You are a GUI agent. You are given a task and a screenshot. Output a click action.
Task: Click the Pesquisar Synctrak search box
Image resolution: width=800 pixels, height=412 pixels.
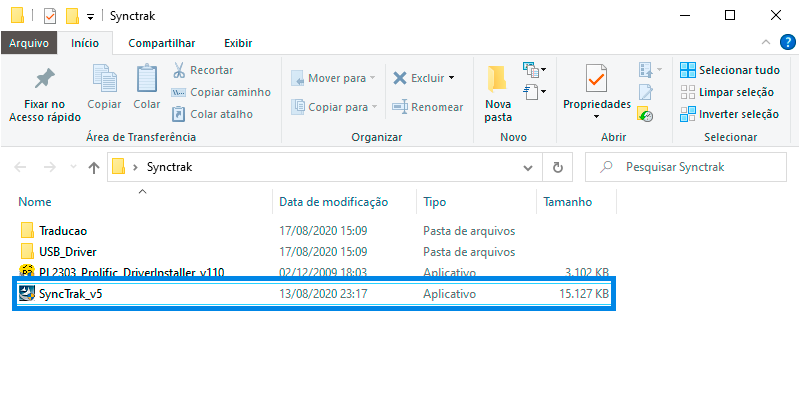coord(686,167)
